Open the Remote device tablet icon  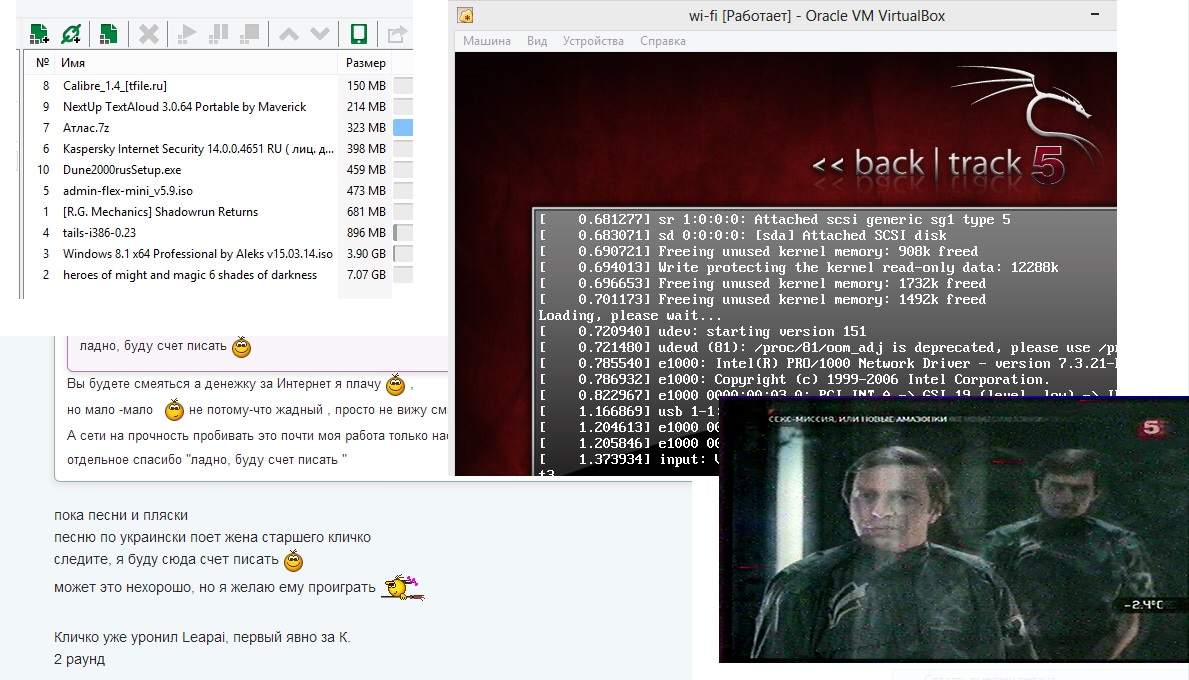click(x=359, y=33)
